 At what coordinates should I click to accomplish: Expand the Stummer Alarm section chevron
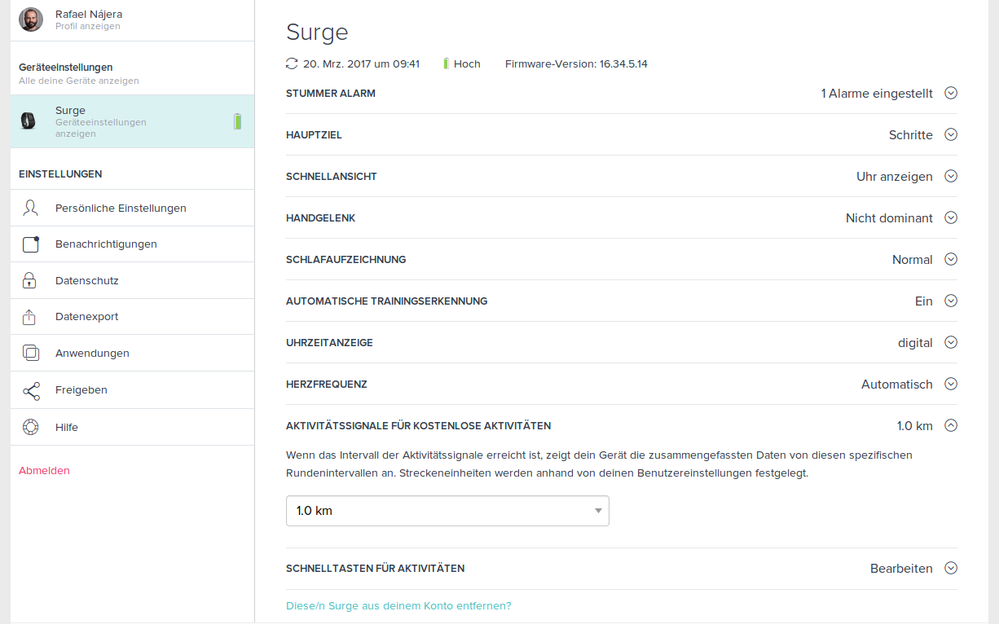tap(951, 93)
